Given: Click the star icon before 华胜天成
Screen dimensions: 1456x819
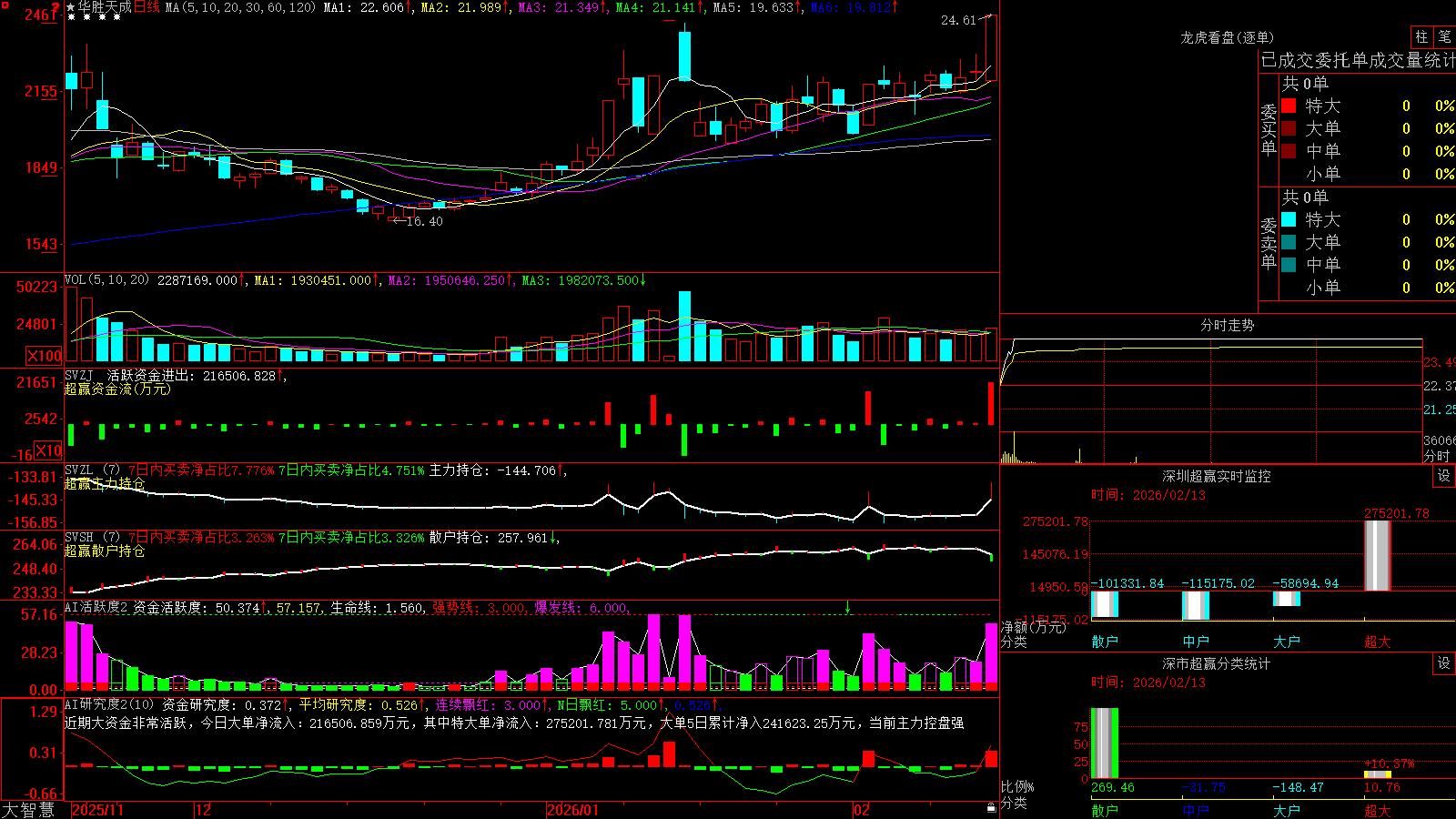Looking at the screenshot, I should (x=70, y=7).
